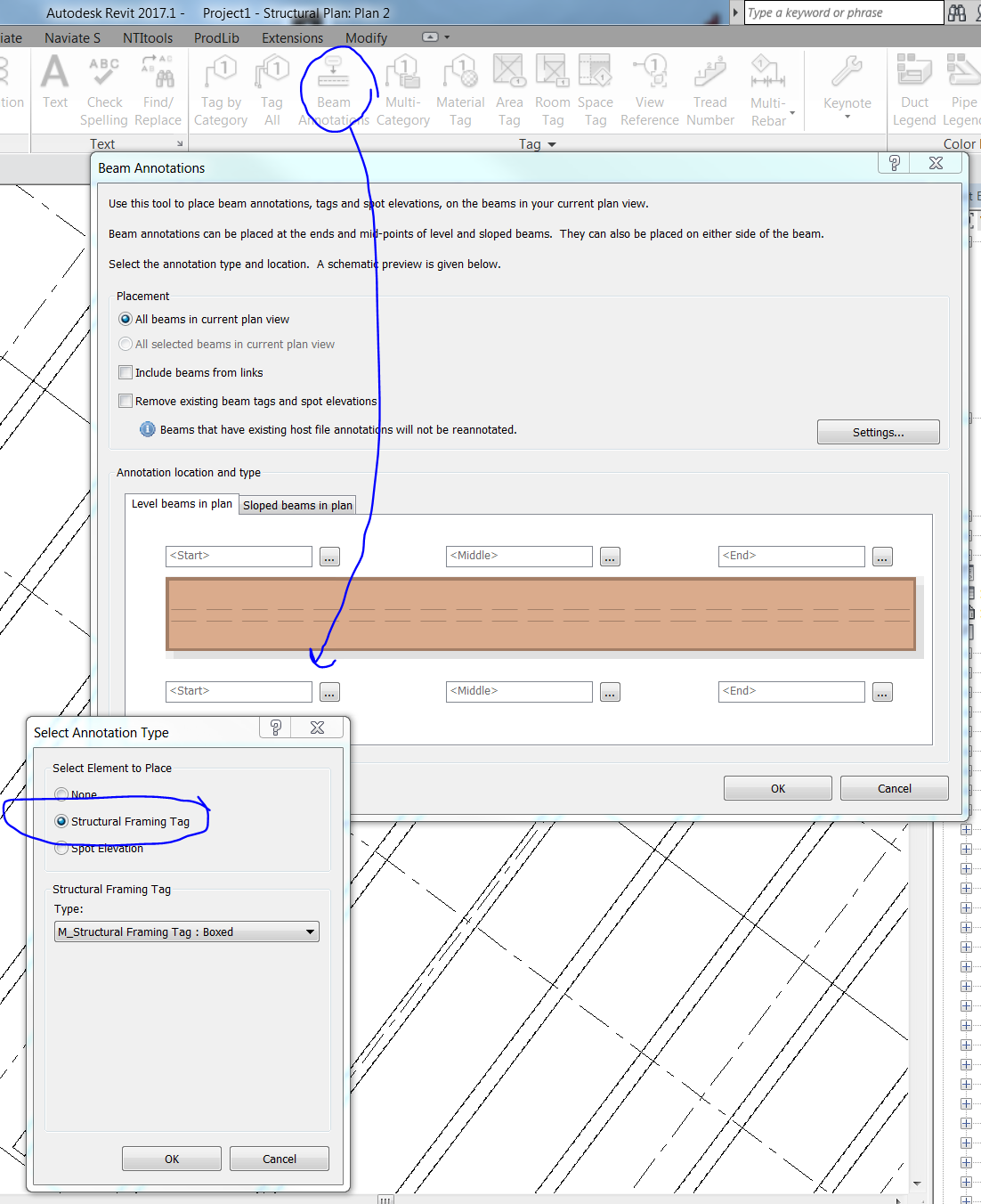Switch to the Sloped beams in plan tab
Image resolution: width=981 pixels, height=1204 pixels.
pyautogui.click(x=296, y=505)
